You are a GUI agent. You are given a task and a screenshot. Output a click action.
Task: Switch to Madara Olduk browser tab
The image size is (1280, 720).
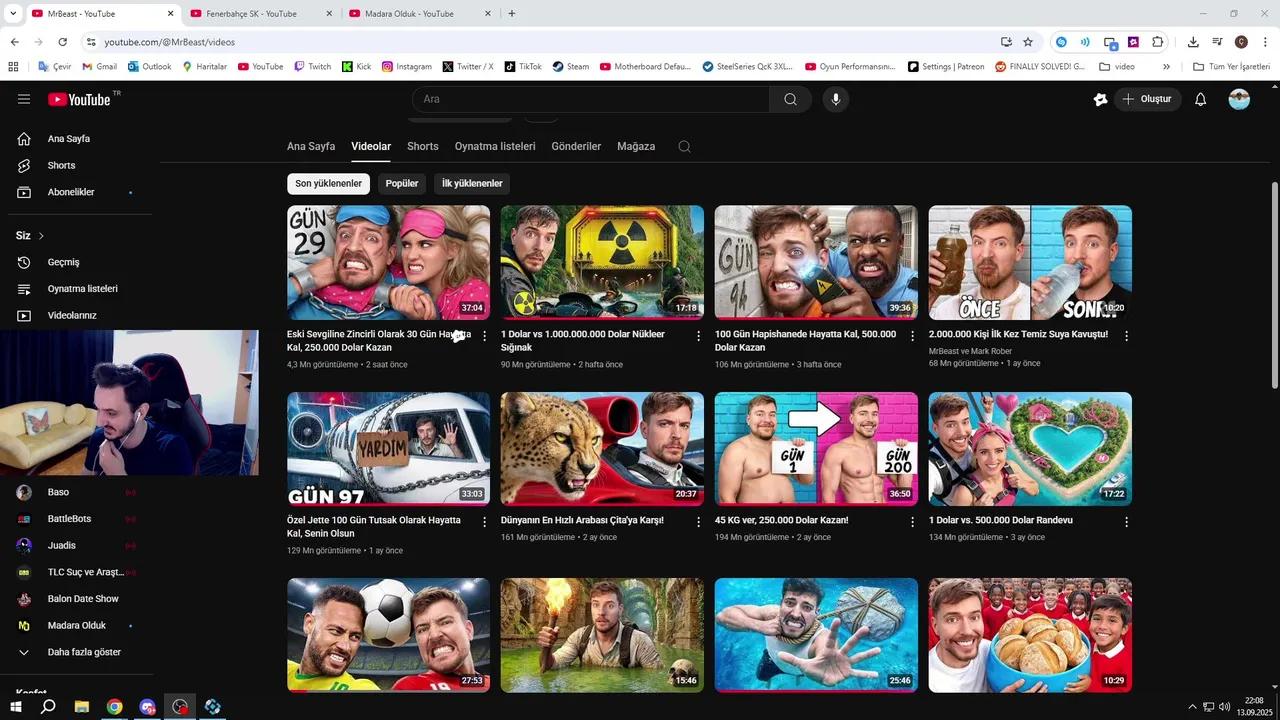point(418,14)
